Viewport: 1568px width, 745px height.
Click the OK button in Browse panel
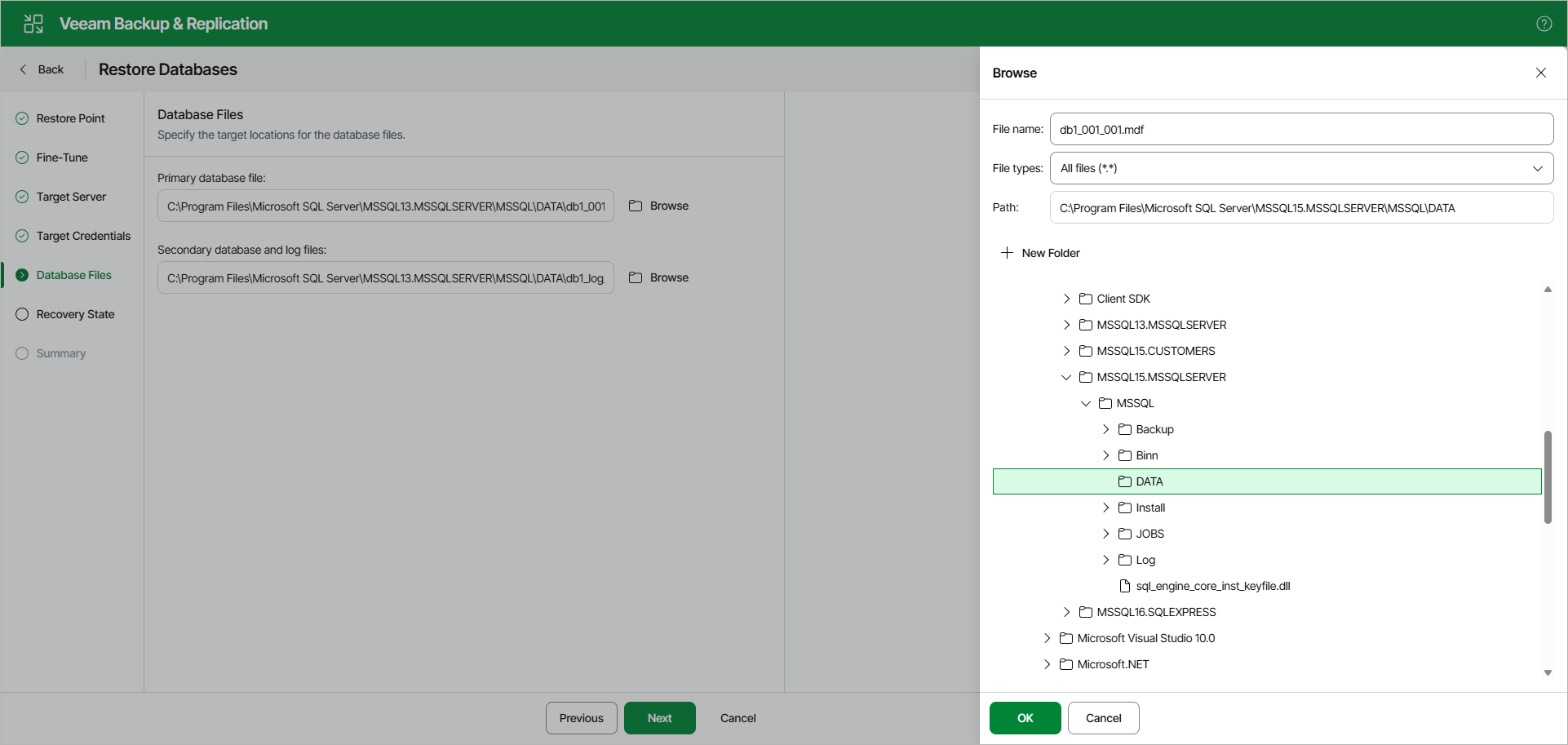coord(1025,718)
